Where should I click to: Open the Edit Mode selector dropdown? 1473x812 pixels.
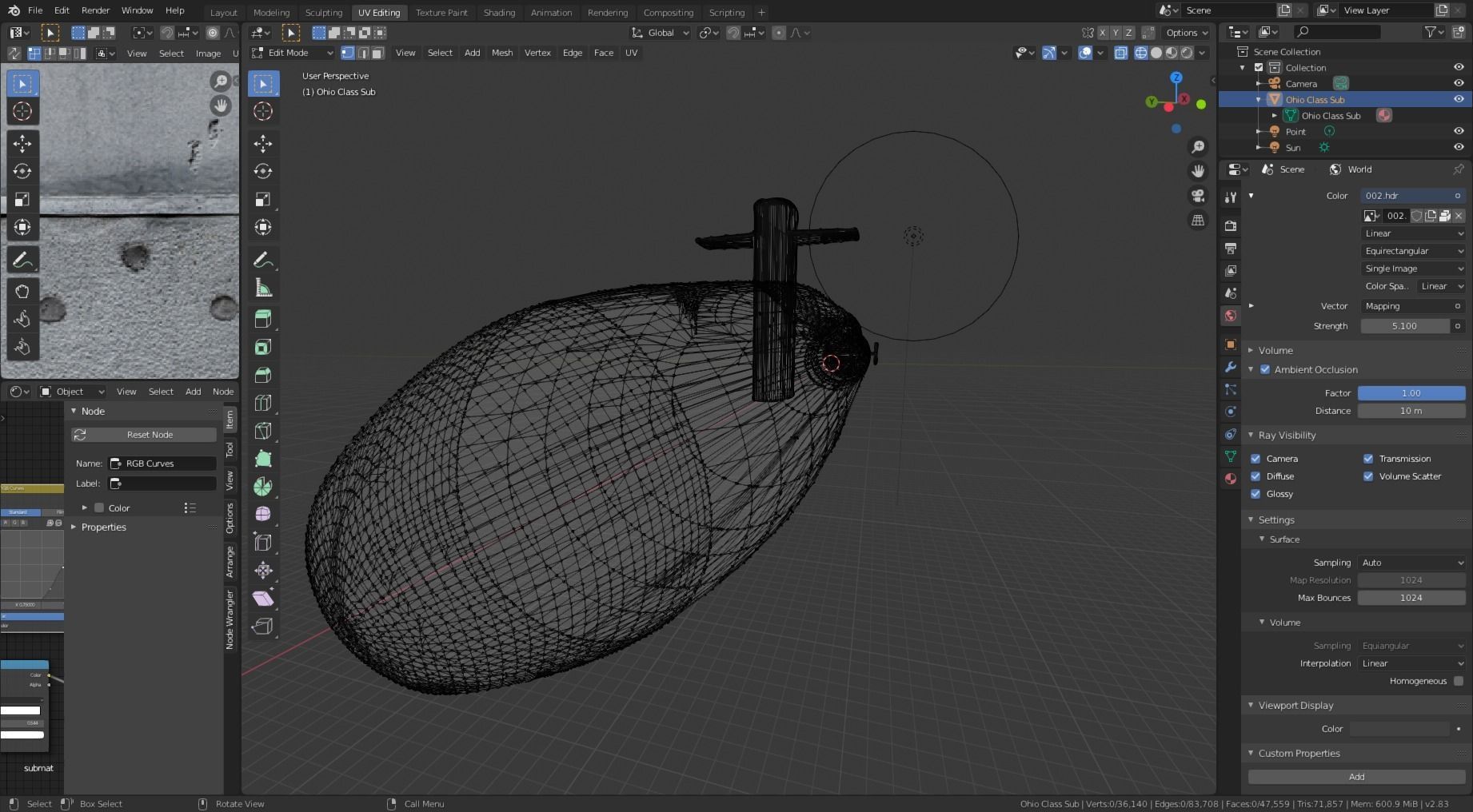coord(292,53)
